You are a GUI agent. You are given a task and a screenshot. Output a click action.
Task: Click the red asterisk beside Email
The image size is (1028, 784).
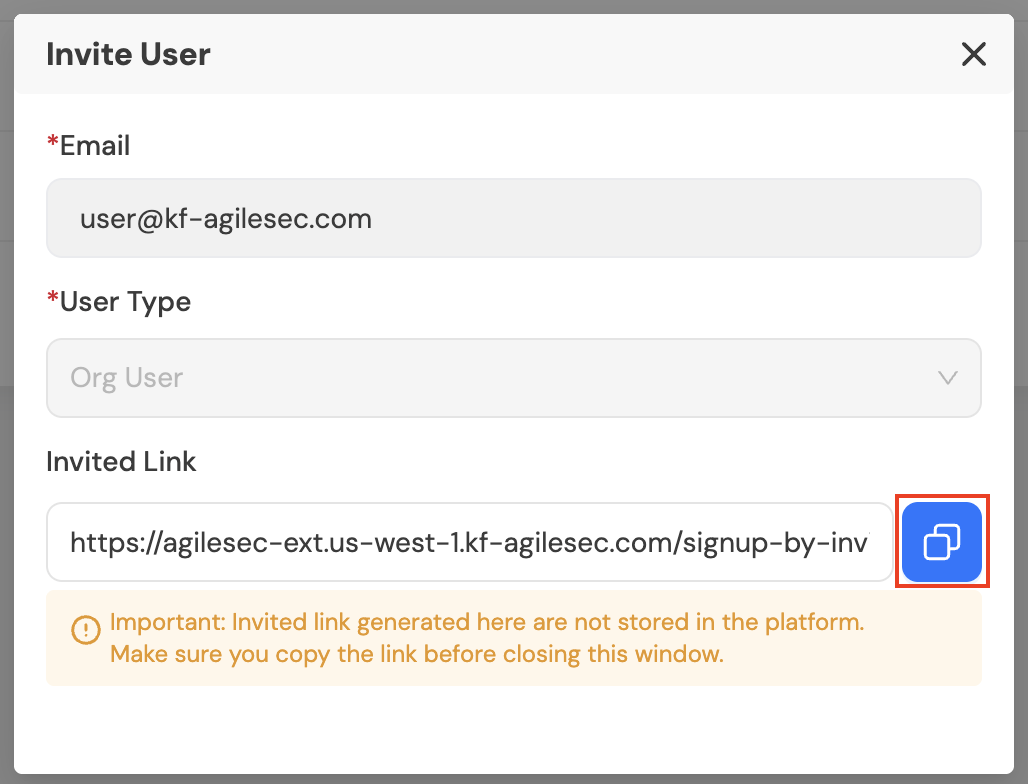click(53, 145)
